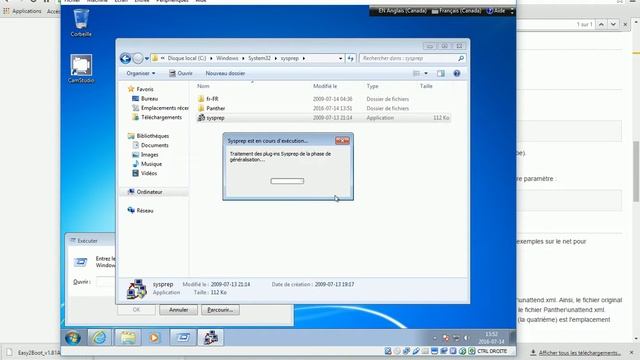Launch Windows Media Player from the taskbar

coord(154,338)
